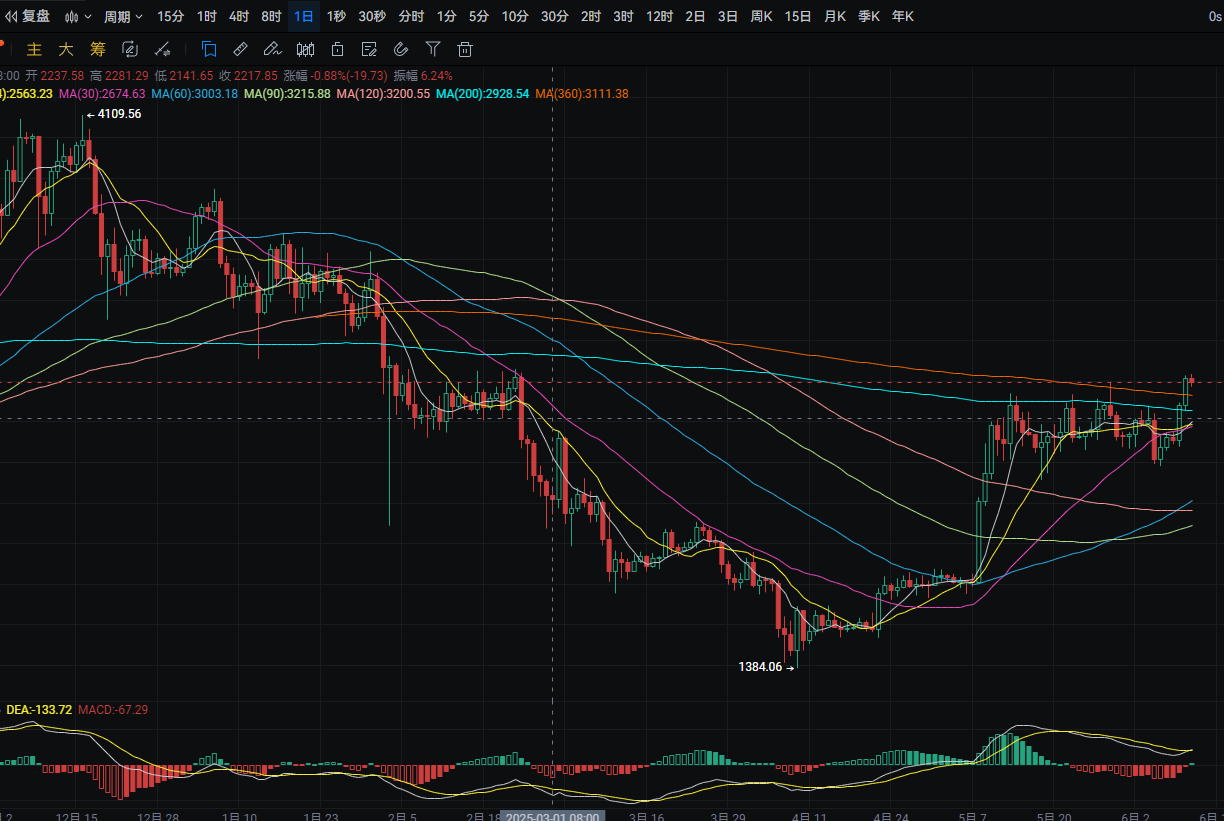Click the 振幅 6.24% amplitude value
This screenshot has height=821, width=1224.
pos(423,75)
